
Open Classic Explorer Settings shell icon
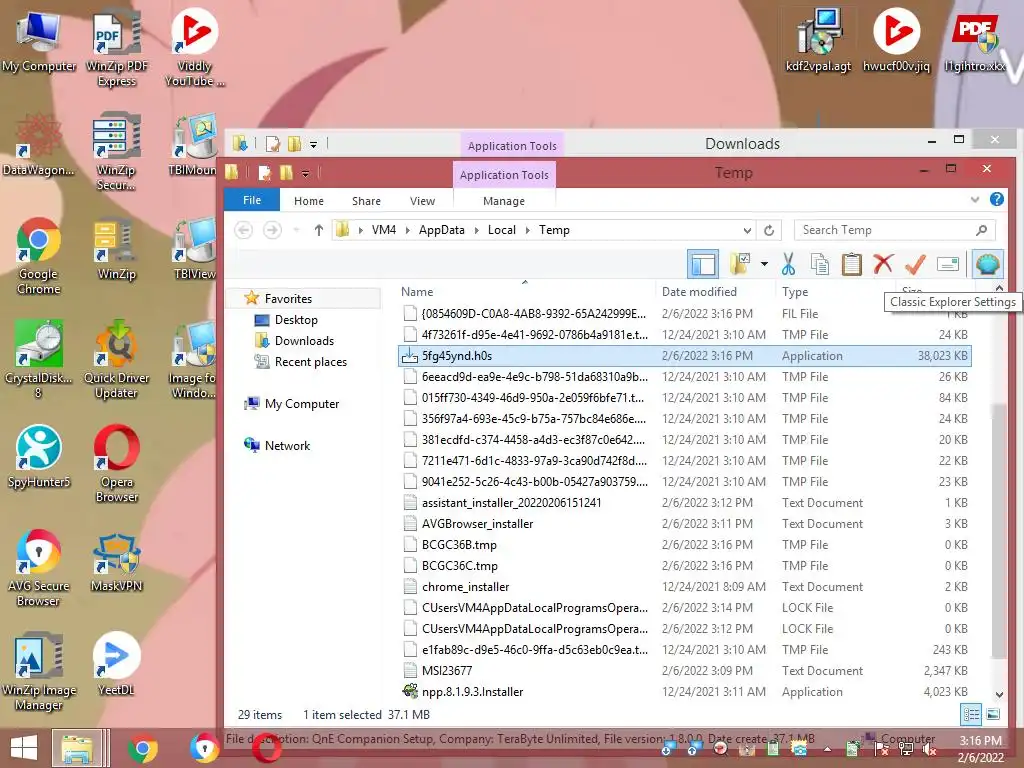[988, 264]
